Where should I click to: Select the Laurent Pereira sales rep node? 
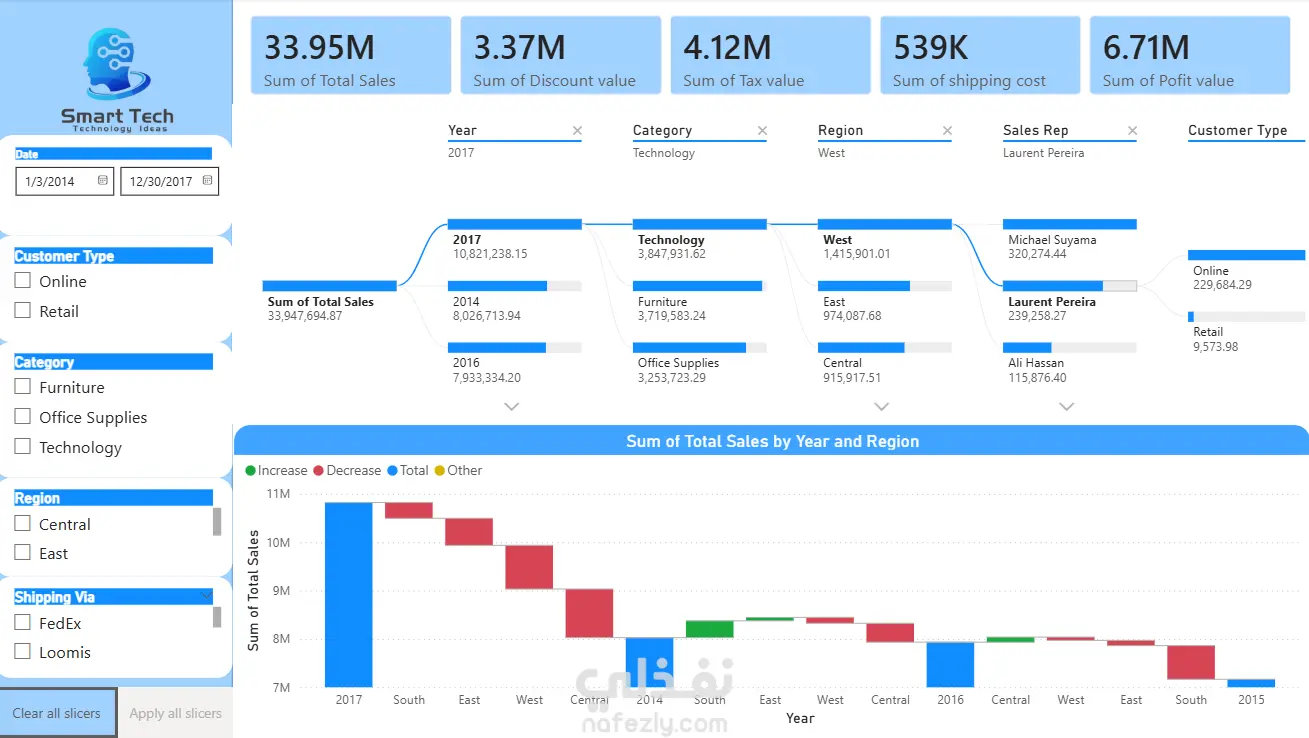point(1069,301)
